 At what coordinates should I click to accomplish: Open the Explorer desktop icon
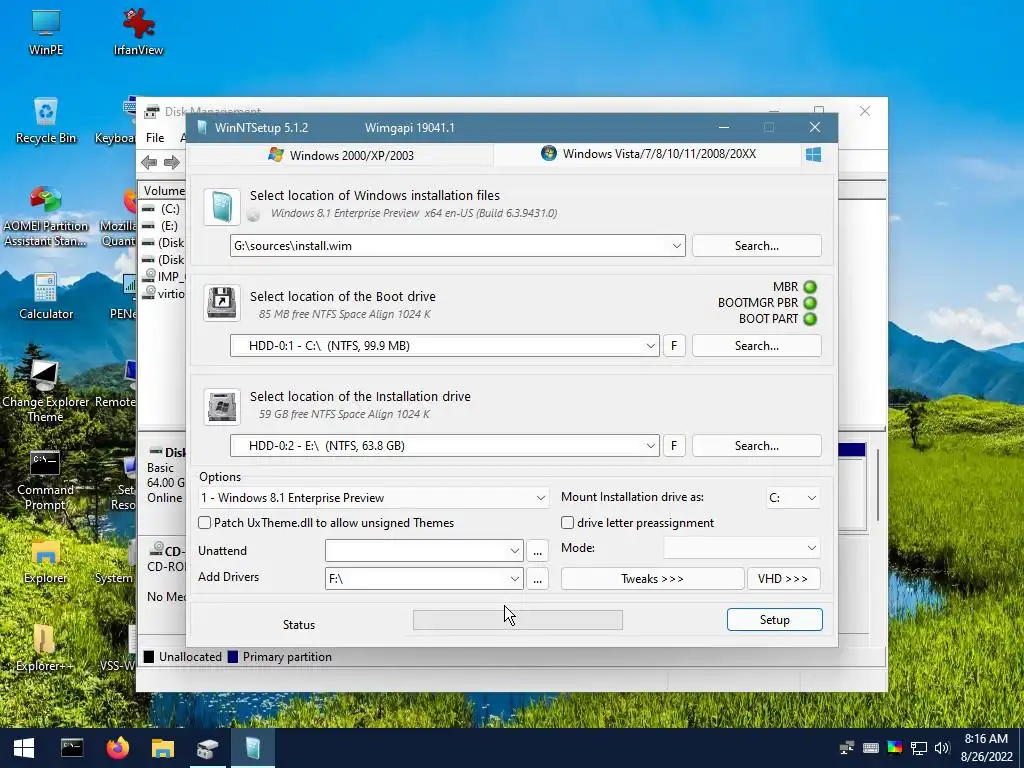pyautogui.click(x=45, y=561)
